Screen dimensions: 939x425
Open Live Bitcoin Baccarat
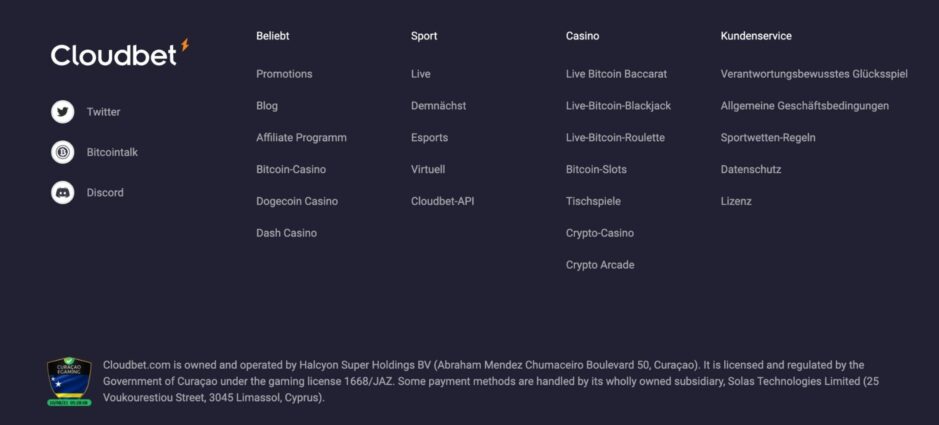(x=616, y=74)
